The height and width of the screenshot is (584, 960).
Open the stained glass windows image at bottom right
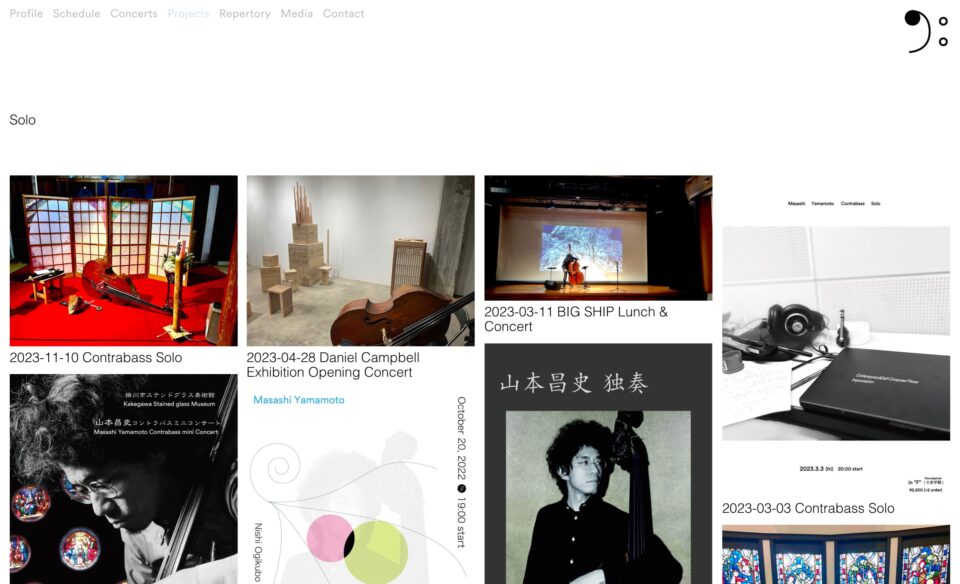(x=835, y=556)
